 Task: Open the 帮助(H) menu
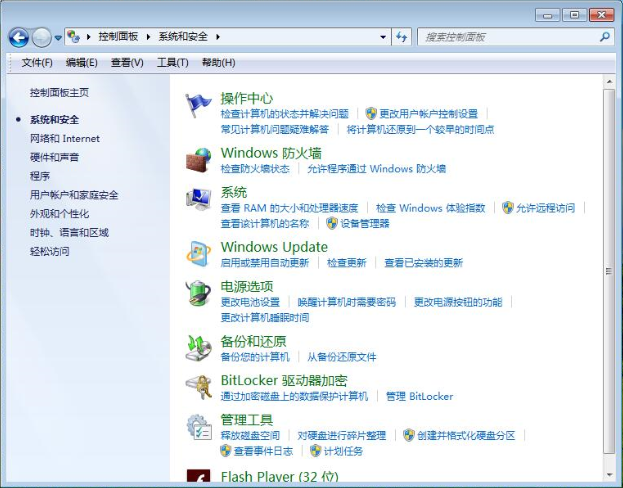click(219, 63)
